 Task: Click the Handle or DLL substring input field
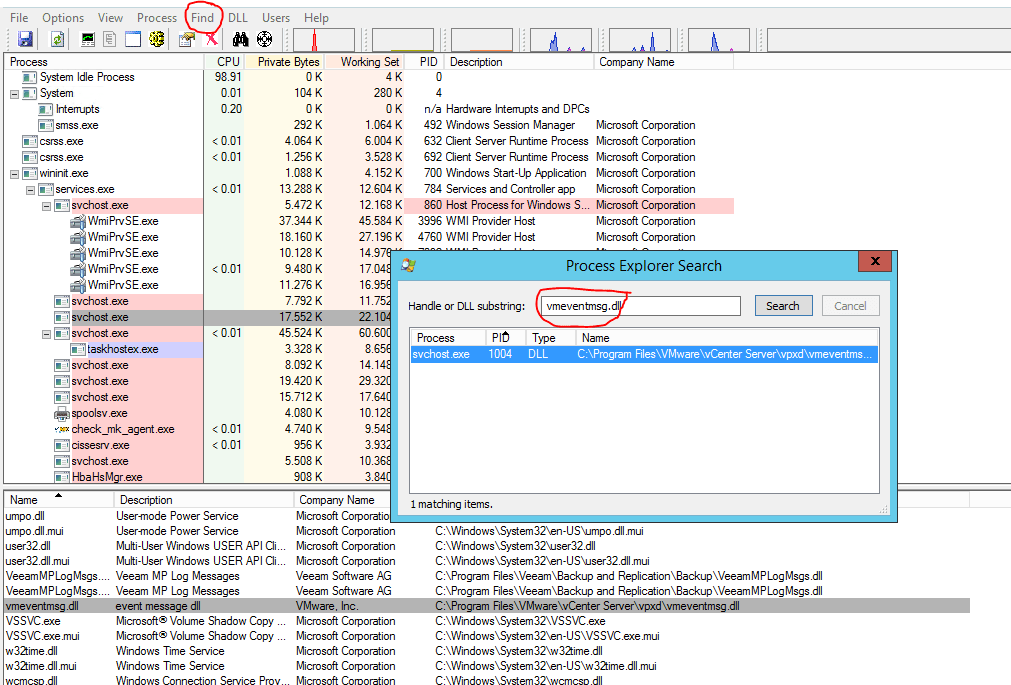pos(640,306)
